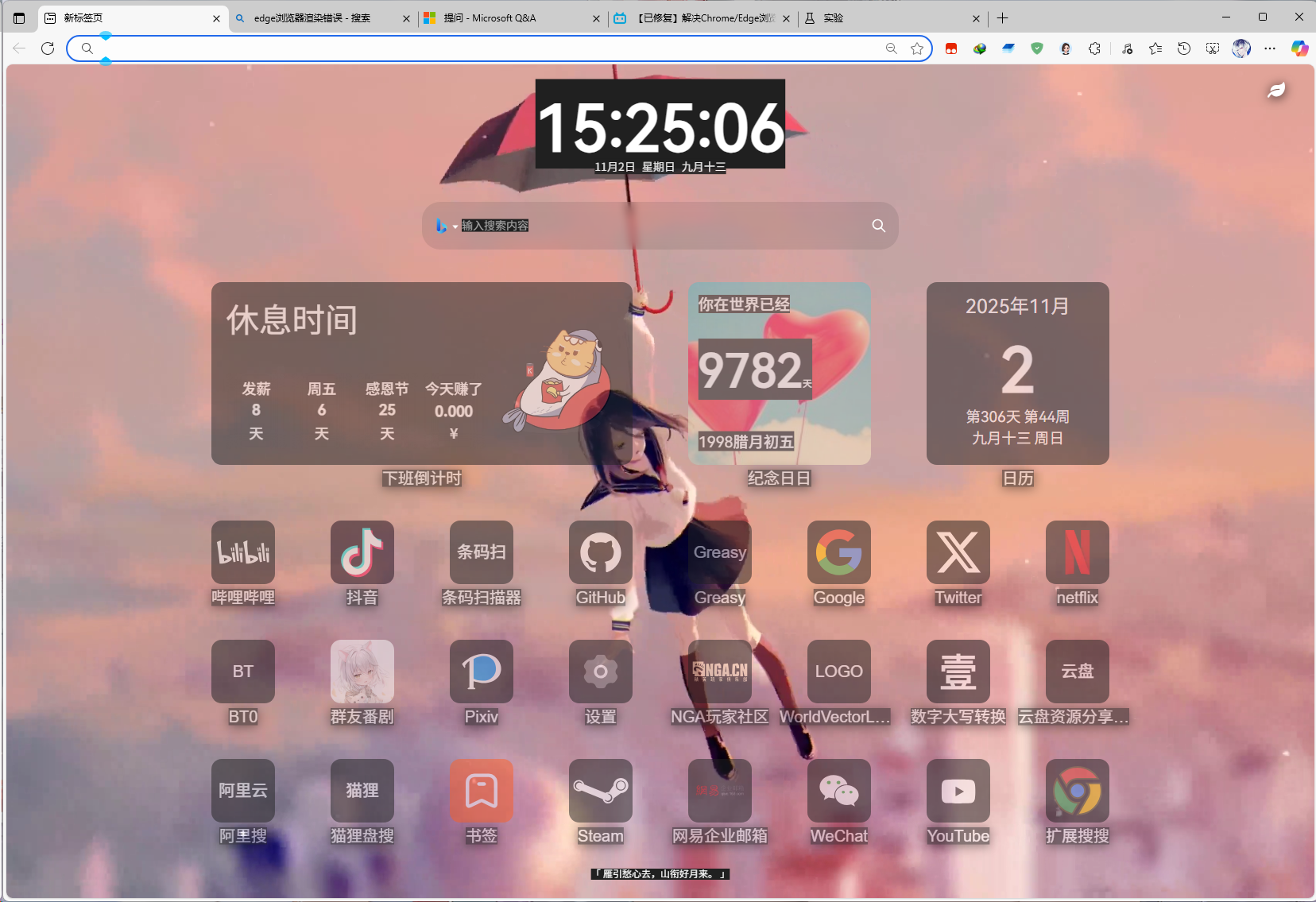Open the 书签 bookmark shortcut icon
The height and width of the screenshot is (902, 1316).
pos(482,791)
